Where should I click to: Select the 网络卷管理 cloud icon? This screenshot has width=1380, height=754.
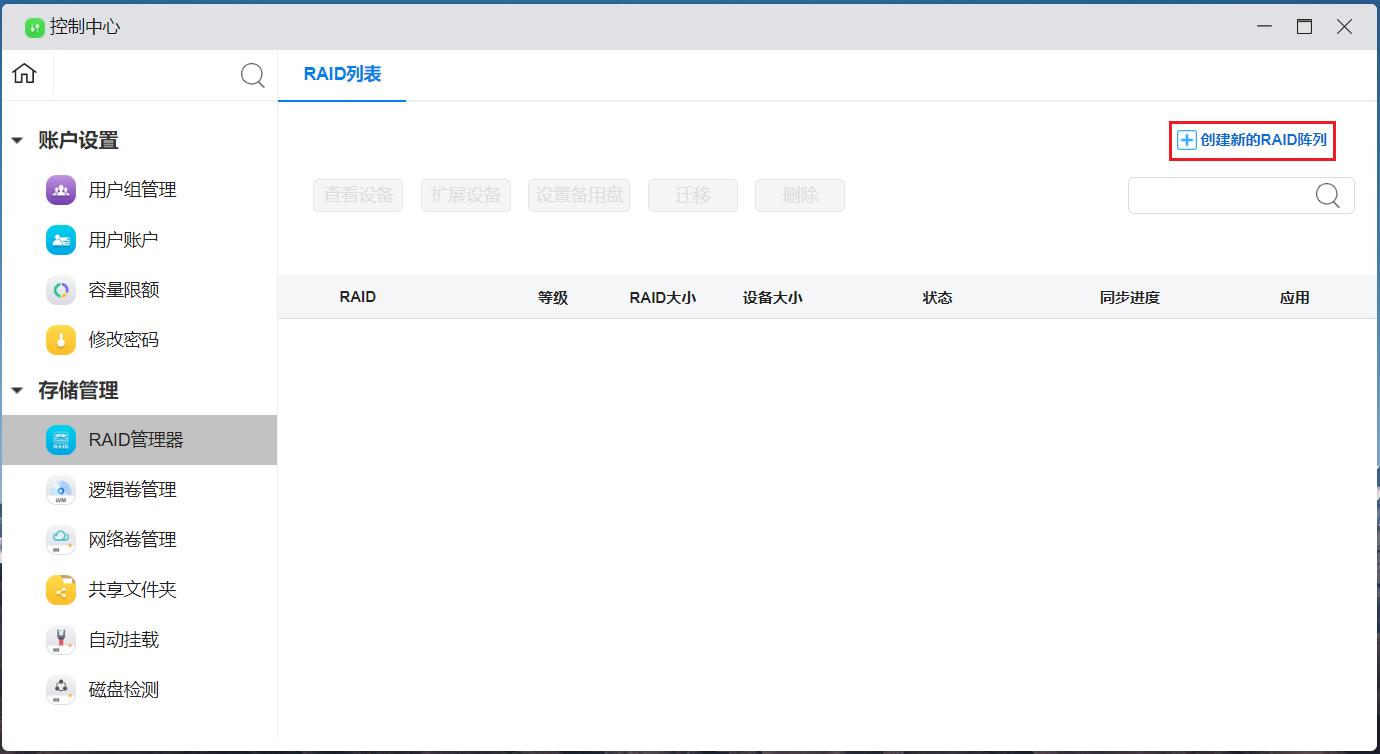tap(61, 540)
